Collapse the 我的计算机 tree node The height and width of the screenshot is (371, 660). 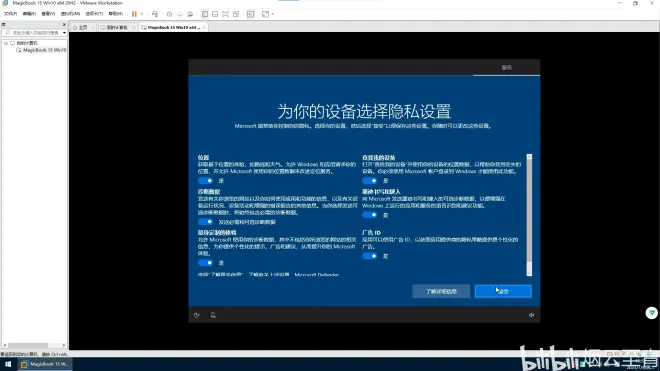6,43
